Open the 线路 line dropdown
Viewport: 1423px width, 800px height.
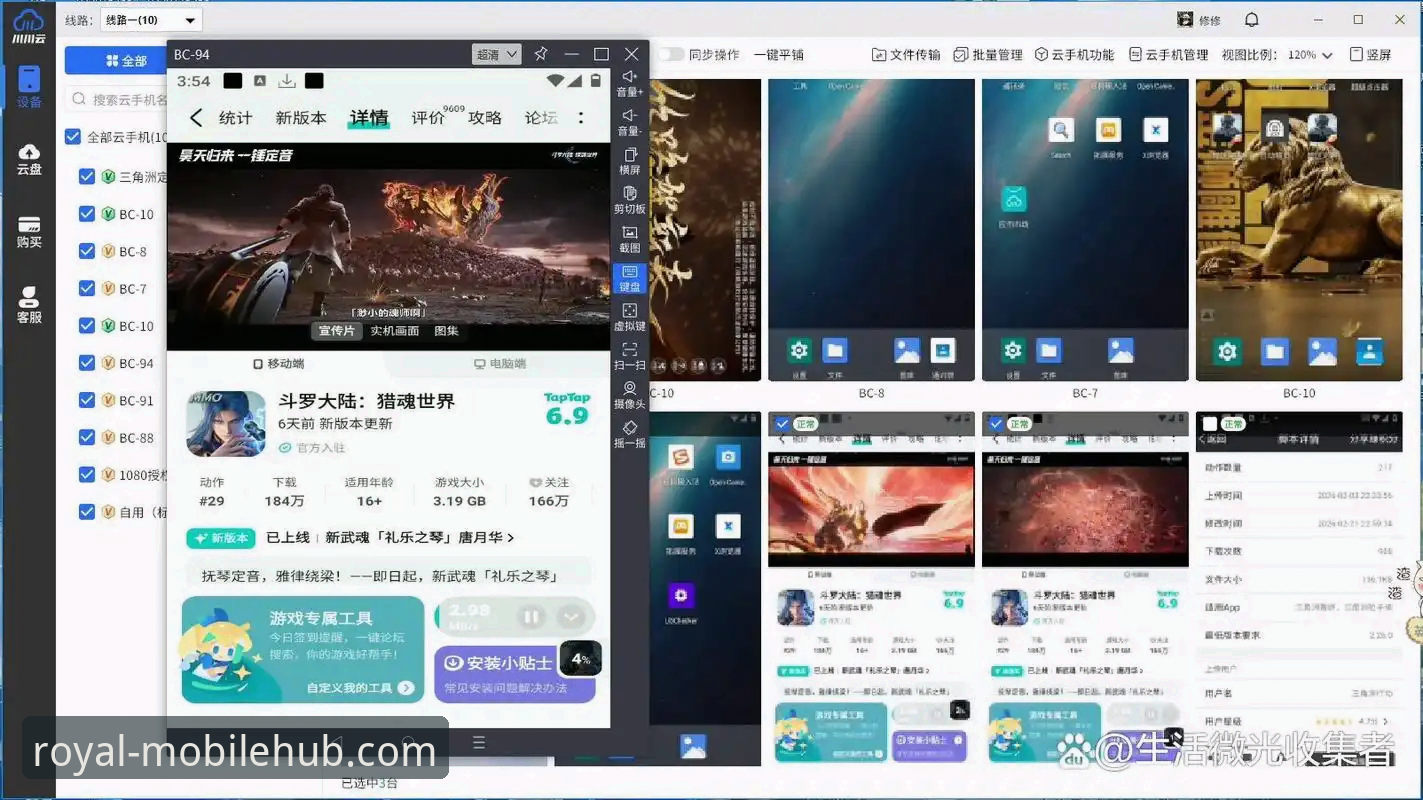[150, 20]
